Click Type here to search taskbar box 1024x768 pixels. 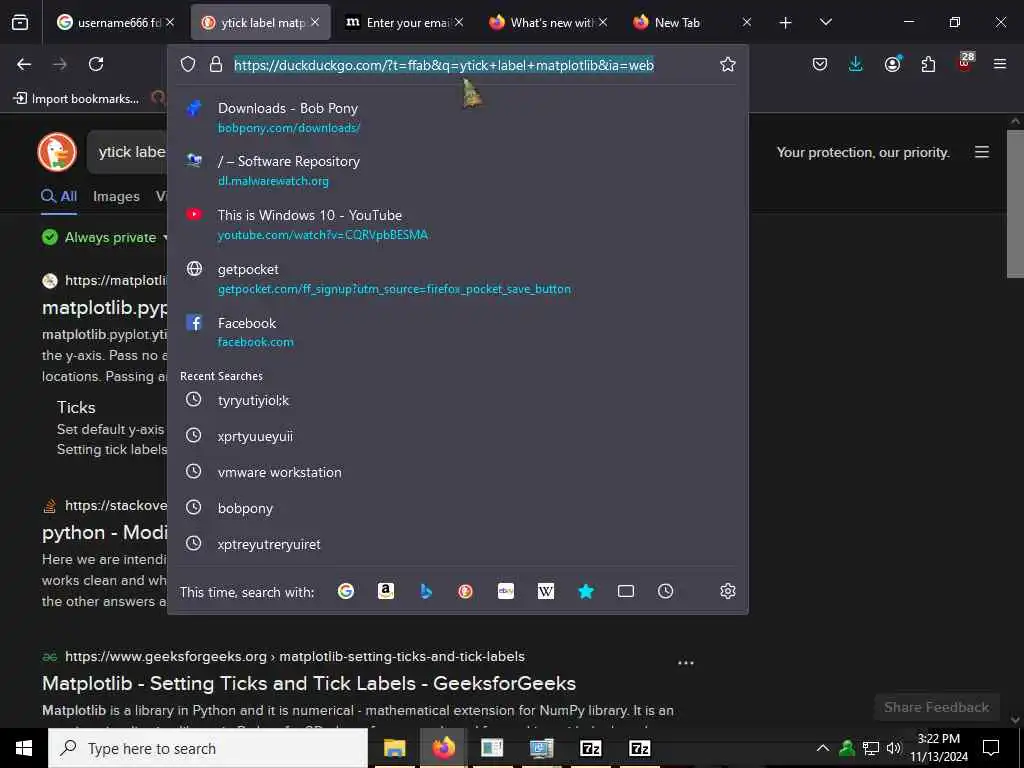(208, 748)
